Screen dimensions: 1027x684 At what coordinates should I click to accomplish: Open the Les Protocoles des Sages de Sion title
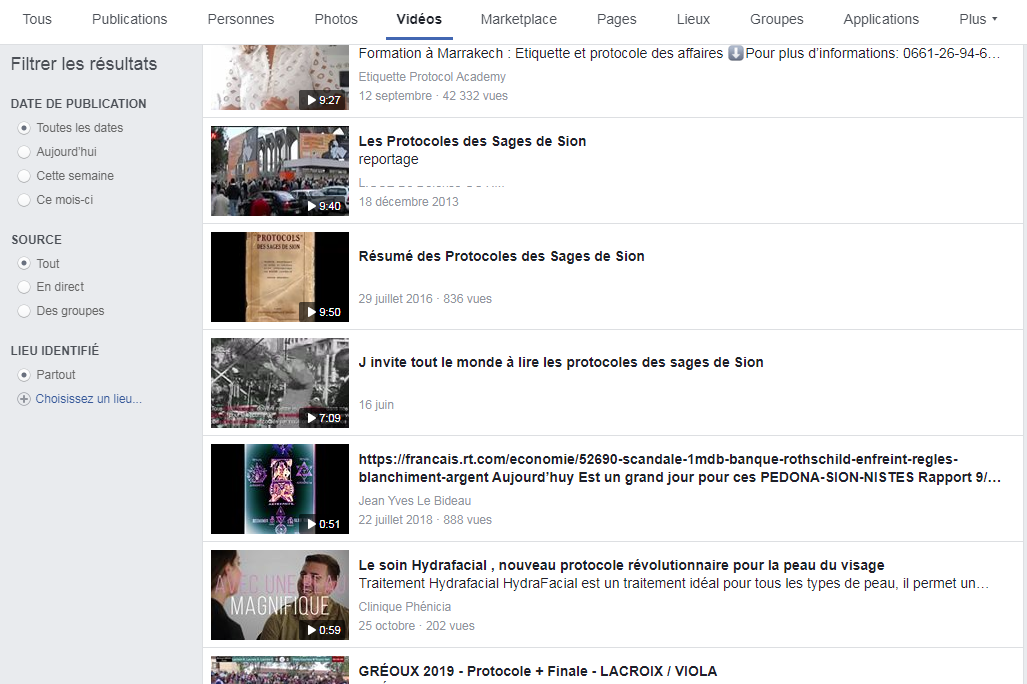point(472,142)
